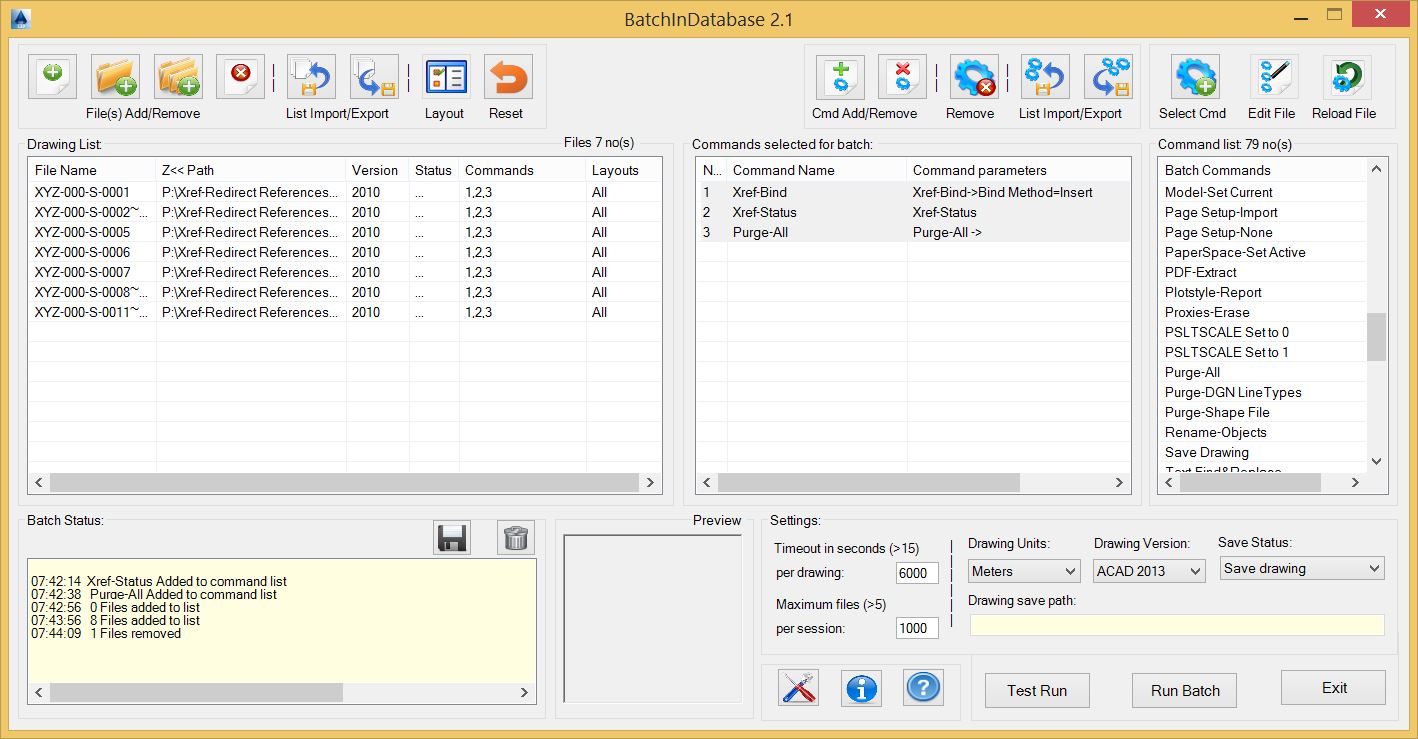1418x739 pixels.
Task: Open the Layout tool
Action: tap(444, 76)
